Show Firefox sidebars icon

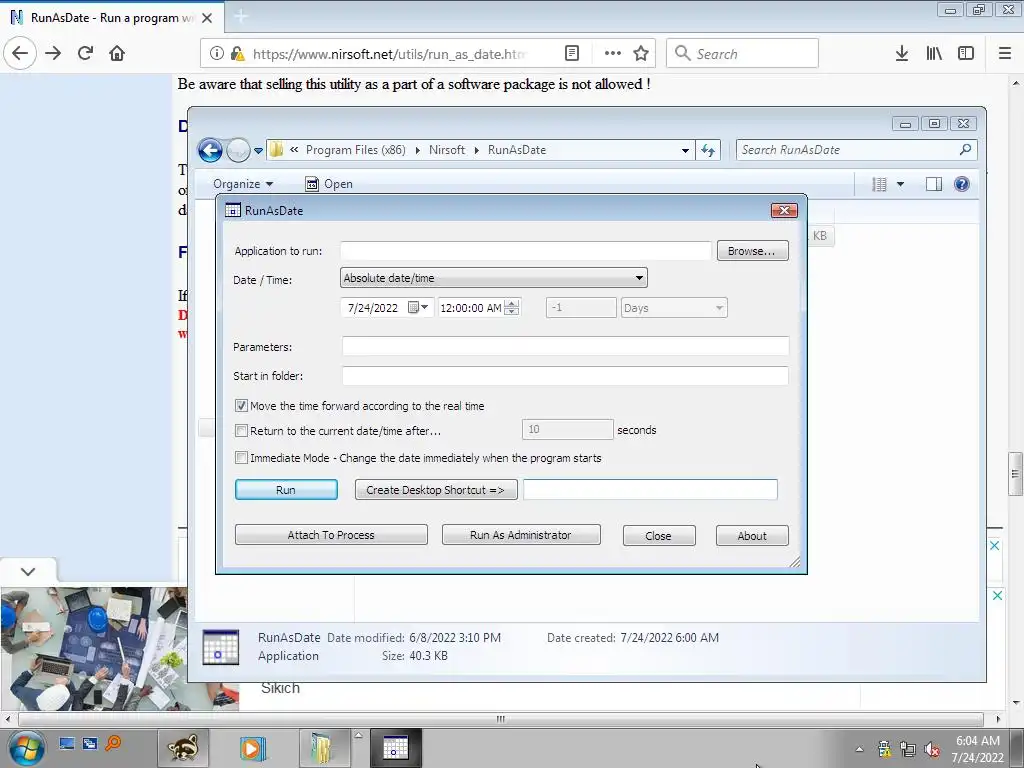click(x=966, y=54)
